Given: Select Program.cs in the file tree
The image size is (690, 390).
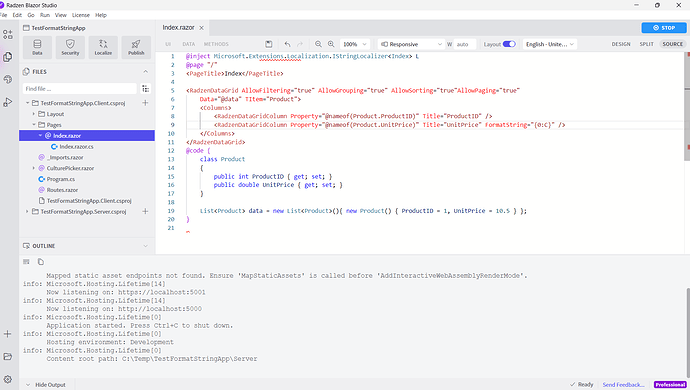Looking at the screenshot, I should 61,179.
